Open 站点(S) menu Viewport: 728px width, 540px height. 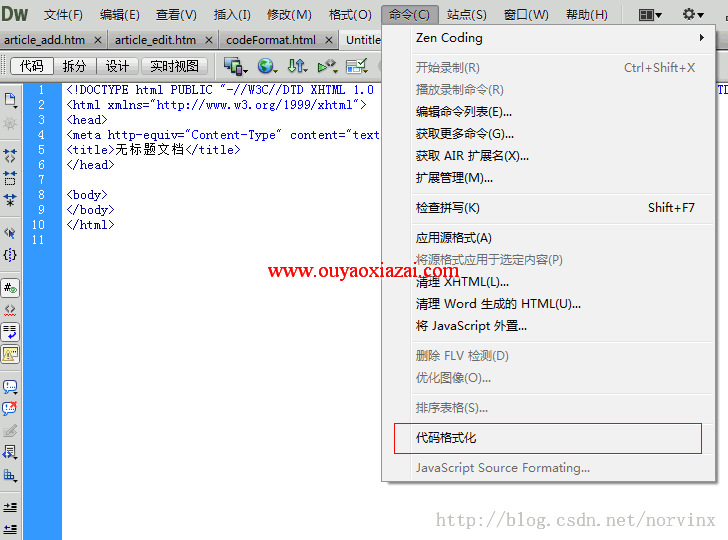click(467, 15)
